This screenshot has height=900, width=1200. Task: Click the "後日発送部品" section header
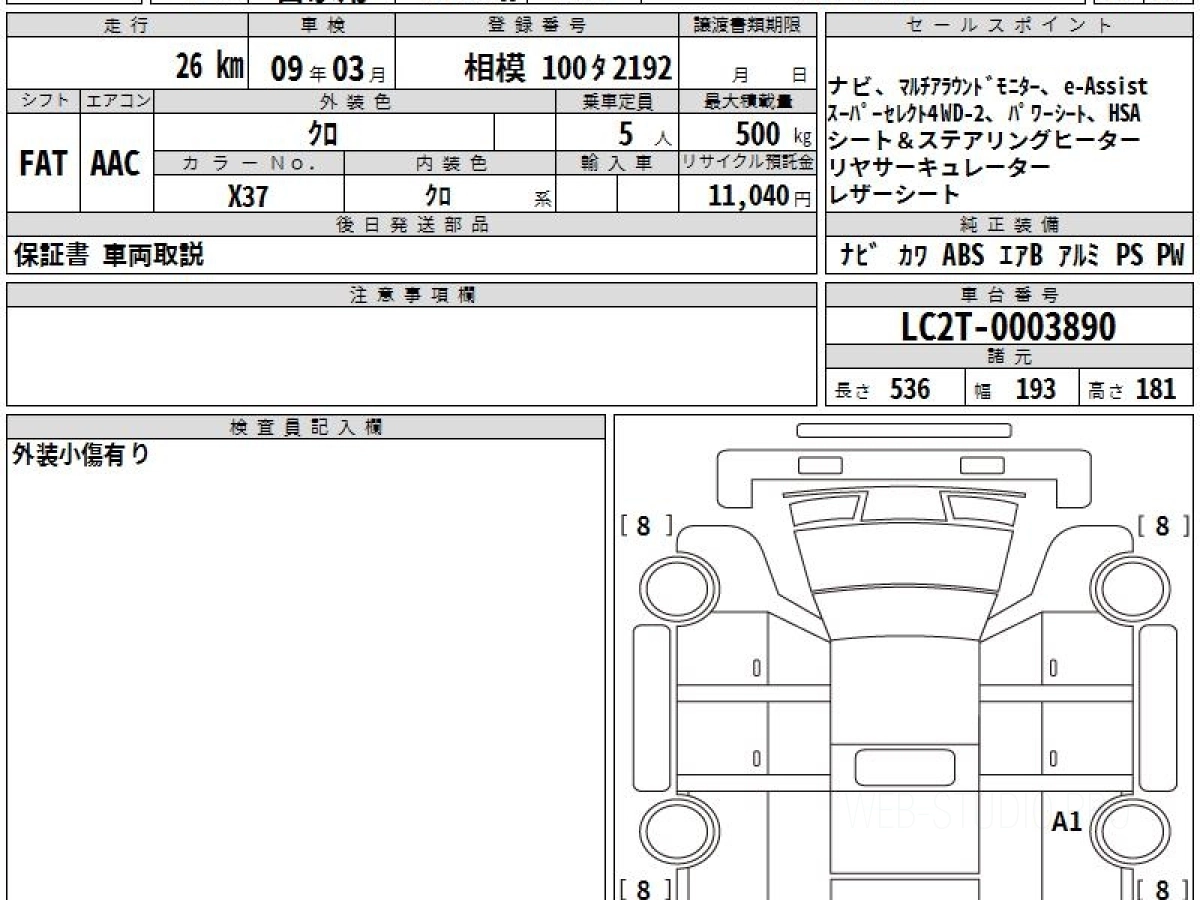412,225
